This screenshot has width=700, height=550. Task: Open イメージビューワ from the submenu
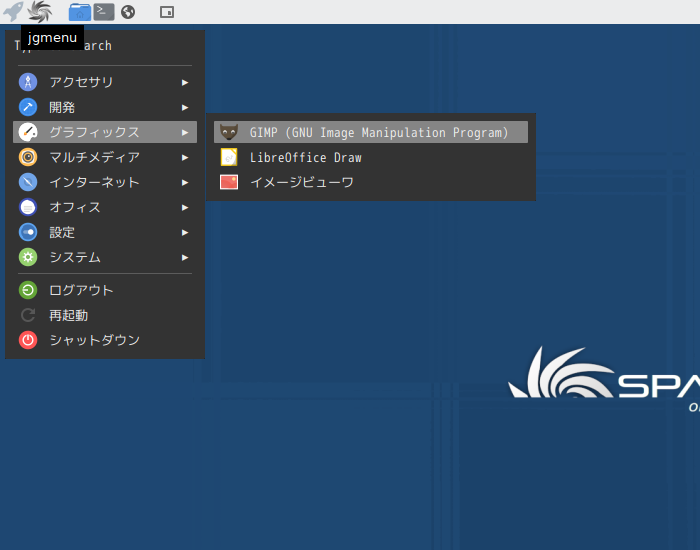tap(371, 182)
